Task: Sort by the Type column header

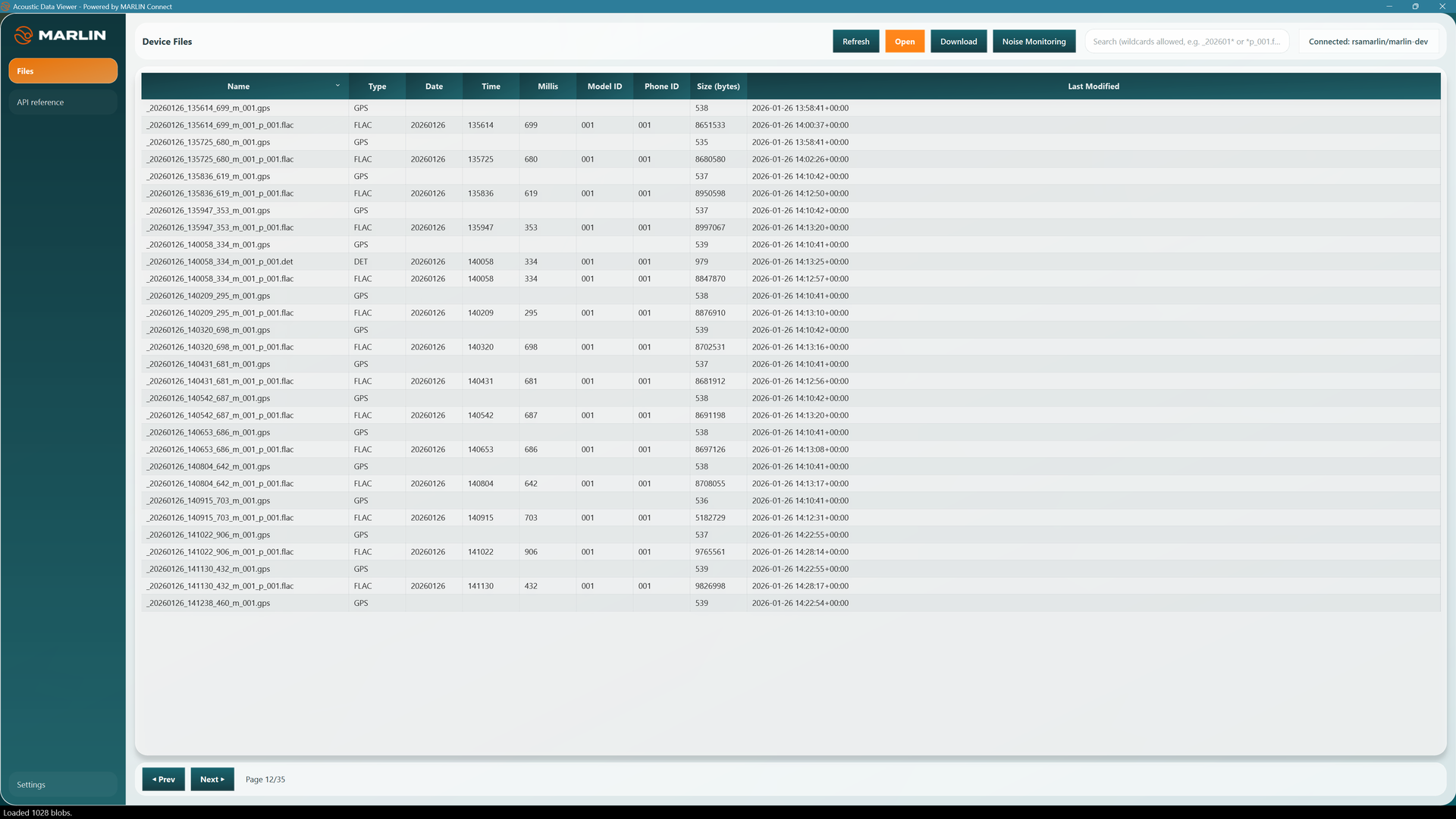Action: tap(377, 86)
